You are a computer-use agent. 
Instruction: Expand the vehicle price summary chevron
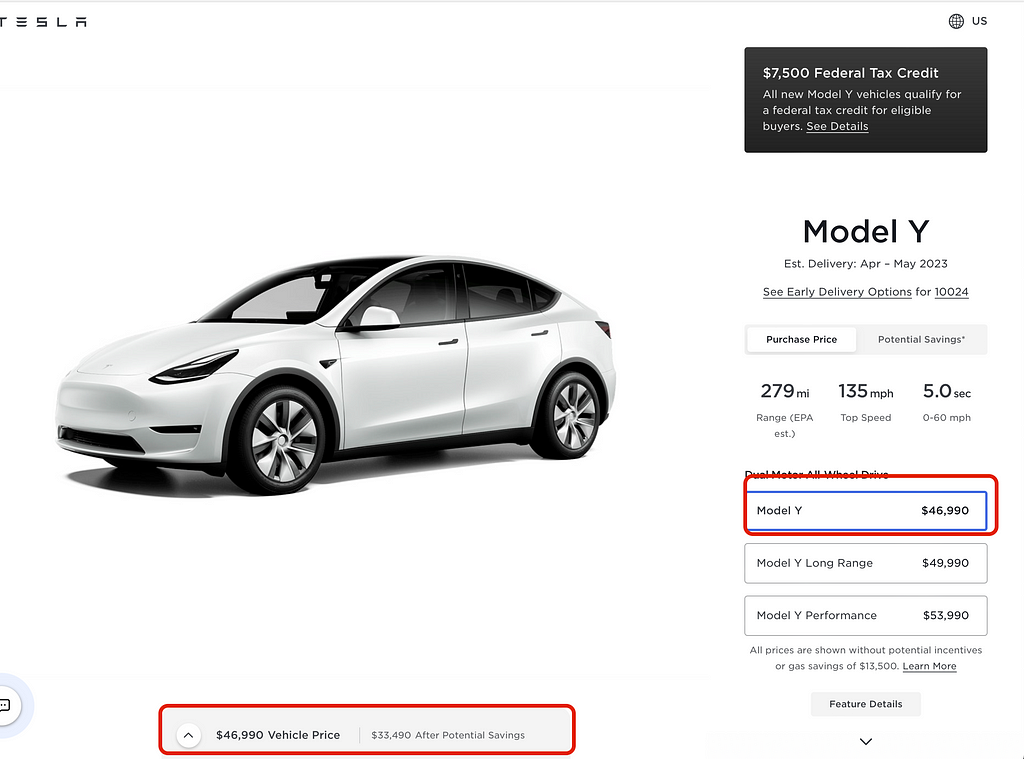[188, 735]
